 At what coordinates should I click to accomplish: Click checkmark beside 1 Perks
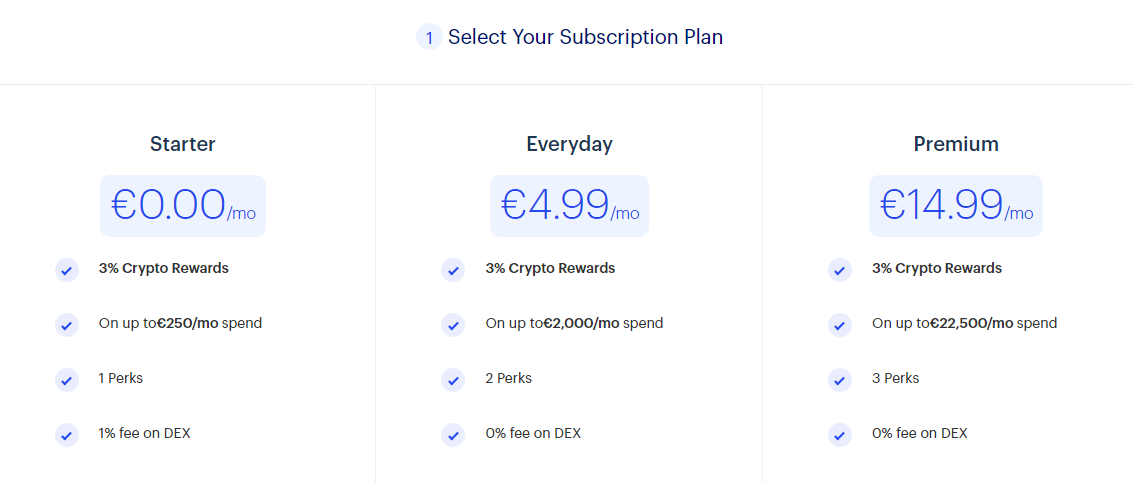pos(67,380)
